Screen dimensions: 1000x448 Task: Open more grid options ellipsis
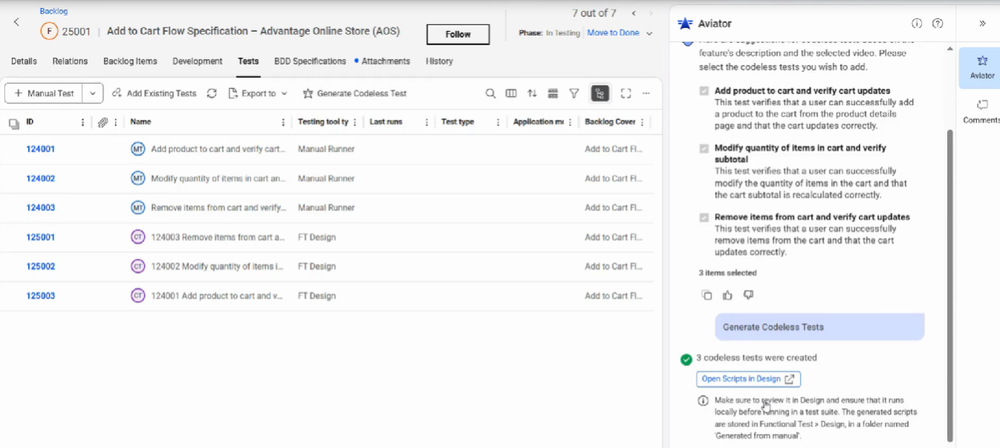(646, 94)
